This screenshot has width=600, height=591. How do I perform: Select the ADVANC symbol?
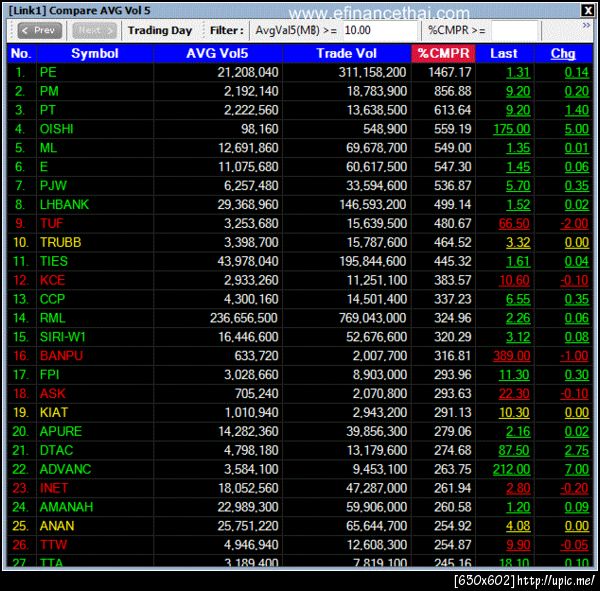(65, 469)
